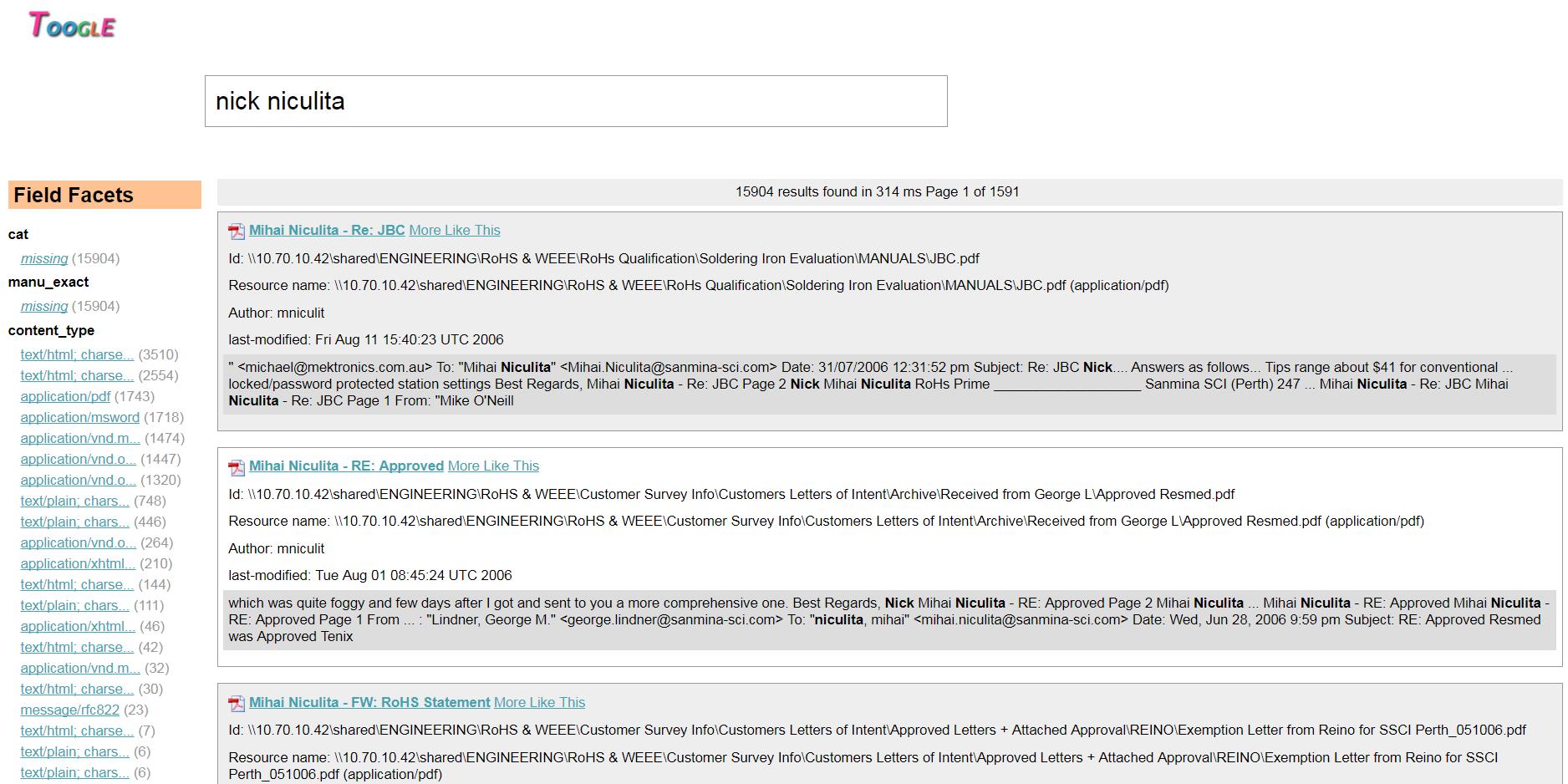The height and width of the screenshot is (784, 1568).
Task: Open the 'Mihai Niculita - Re: JBC' result
Action: coord(328,230)
